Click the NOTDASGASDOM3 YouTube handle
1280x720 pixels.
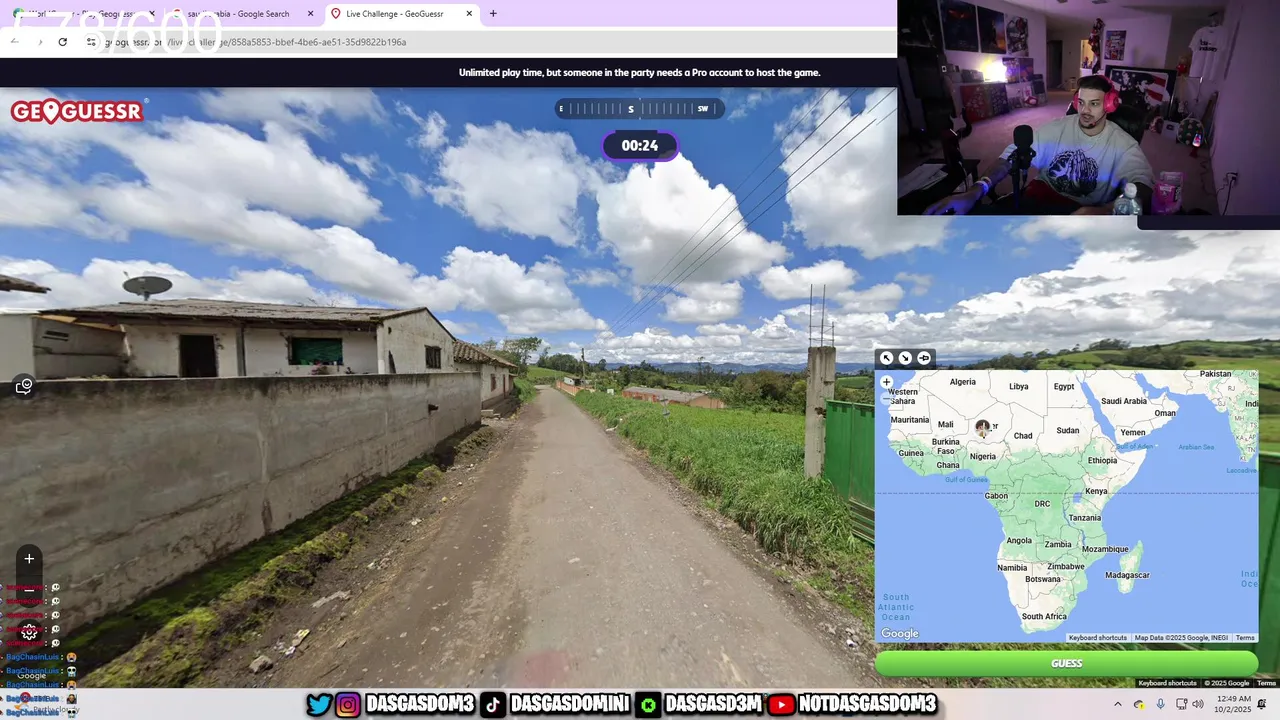[867, 704]
